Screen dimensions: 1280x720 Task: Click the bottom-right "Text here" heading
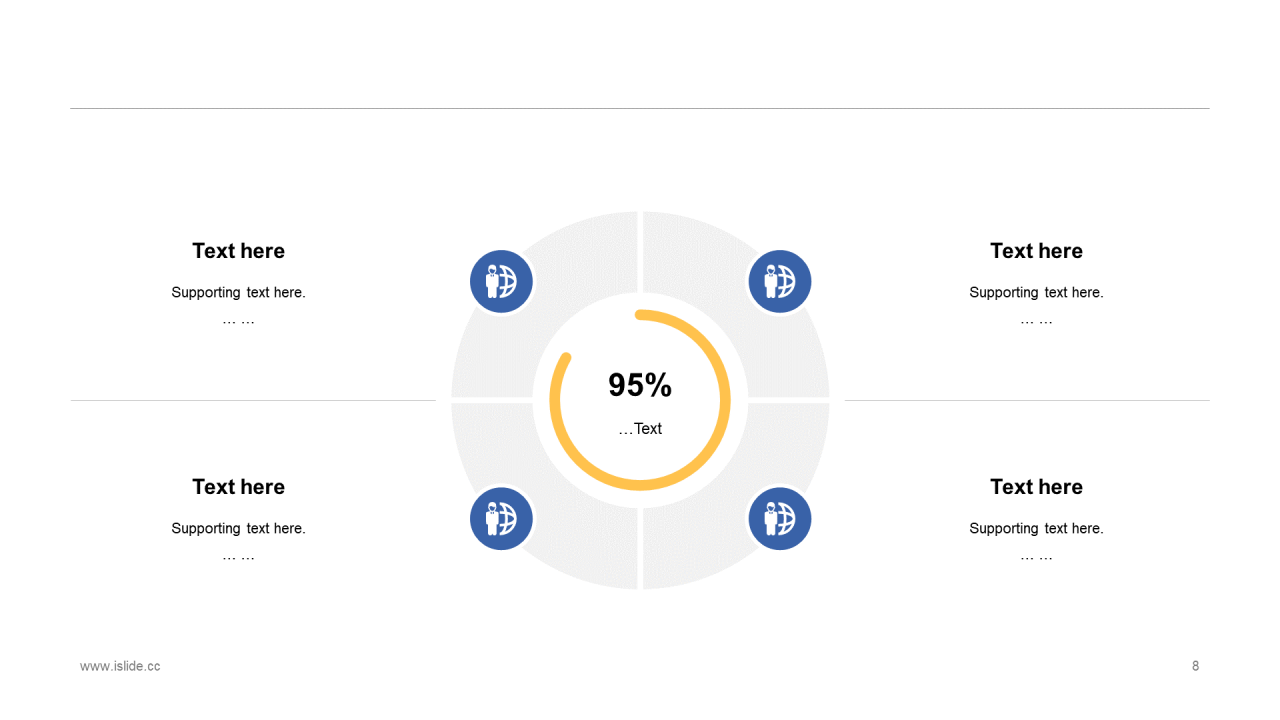(1036, 487)
